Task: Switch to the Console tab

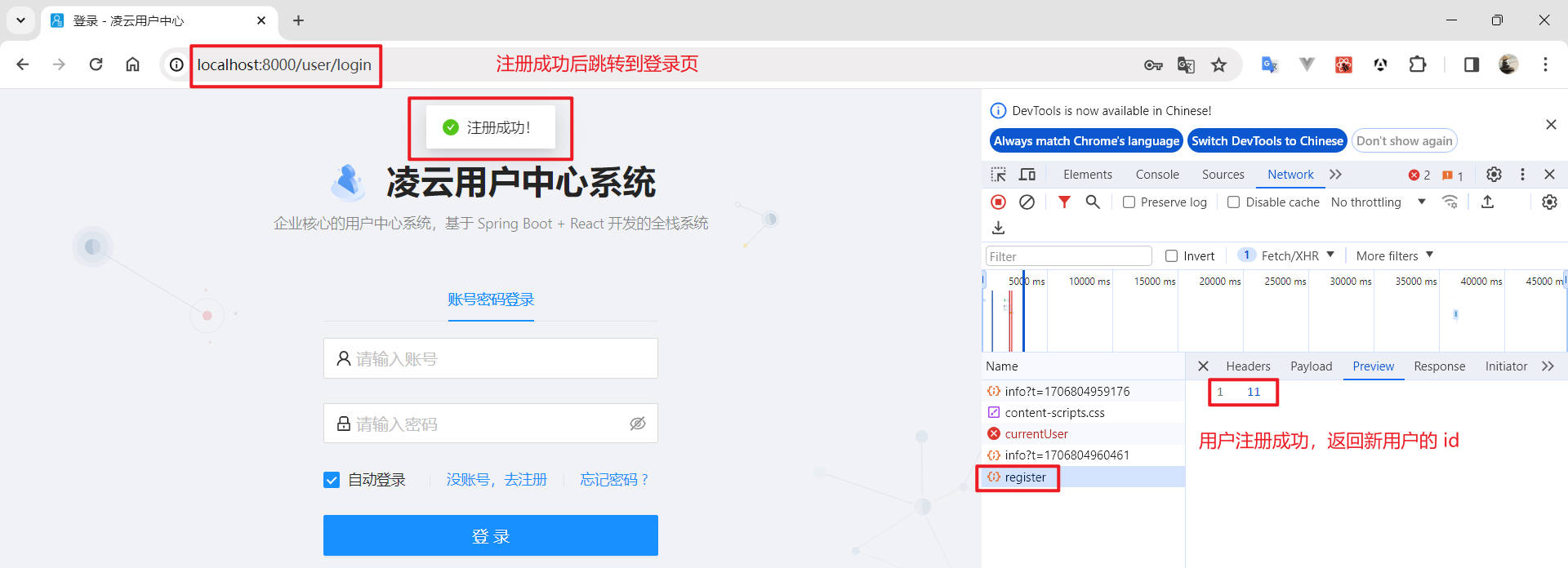Action: coord(1156,175)
